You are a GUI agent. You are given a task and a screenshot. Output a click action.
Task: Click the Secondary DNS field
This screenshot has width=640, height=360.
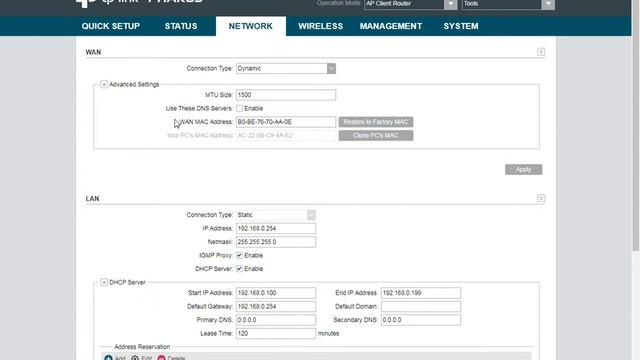[x=421, y=320]
